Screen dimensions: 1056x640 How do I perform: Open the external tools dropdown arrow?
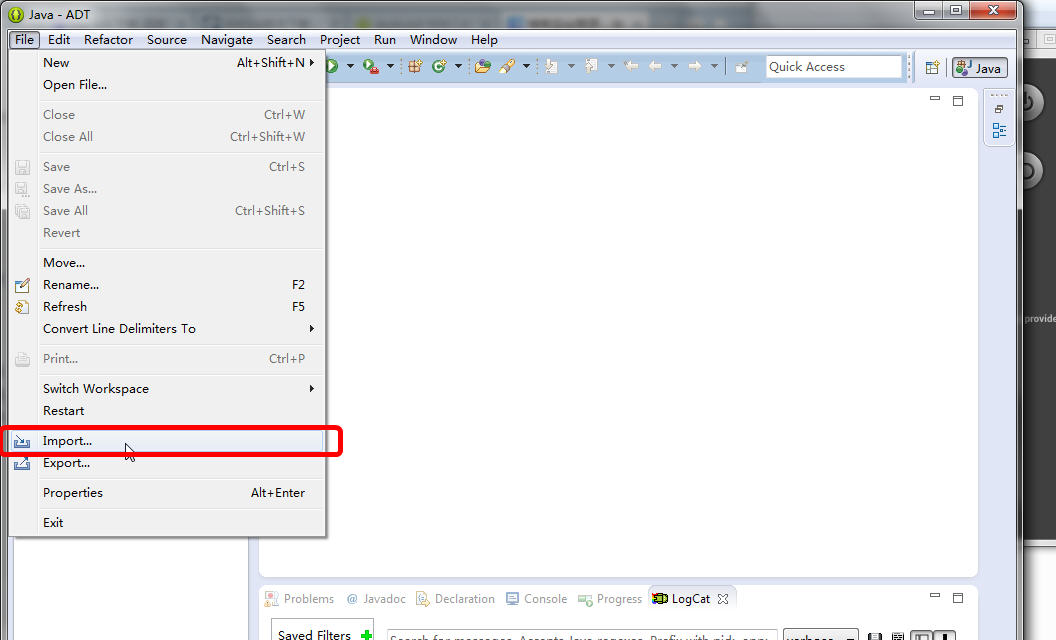tap(390, 66)
